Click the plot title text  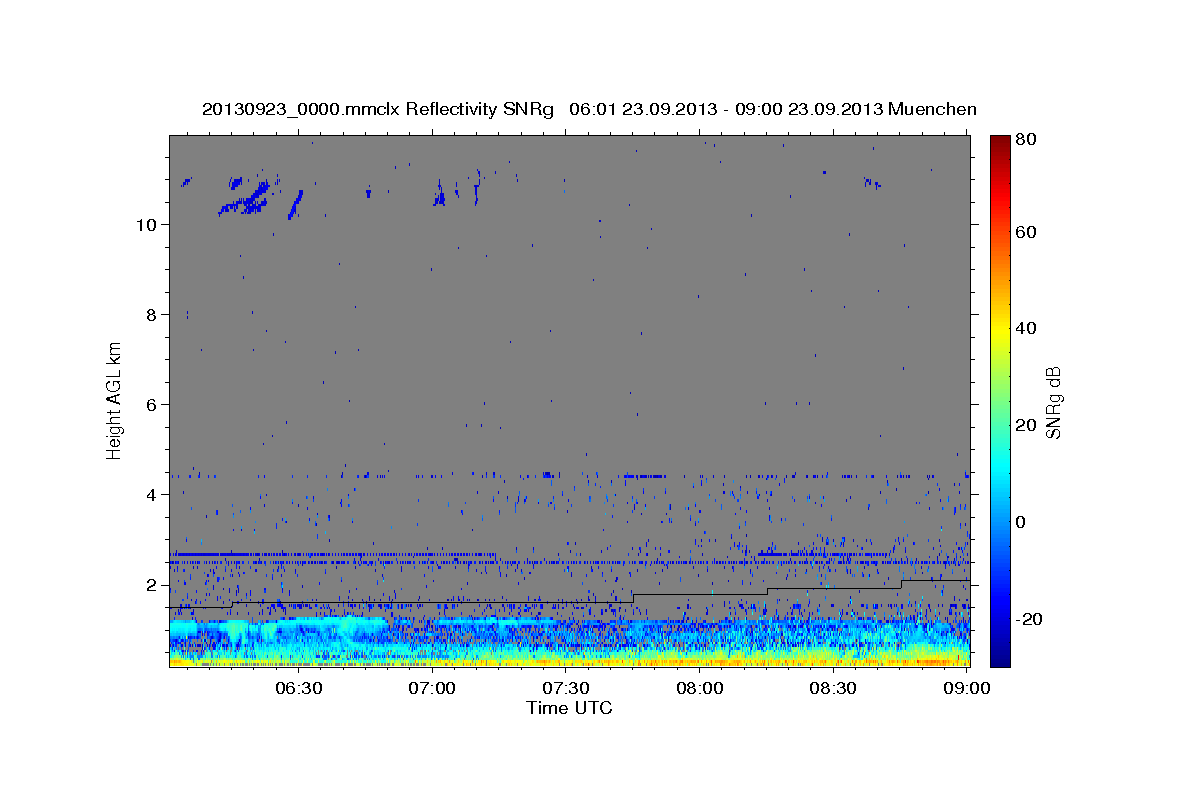(x=589, y=109)
